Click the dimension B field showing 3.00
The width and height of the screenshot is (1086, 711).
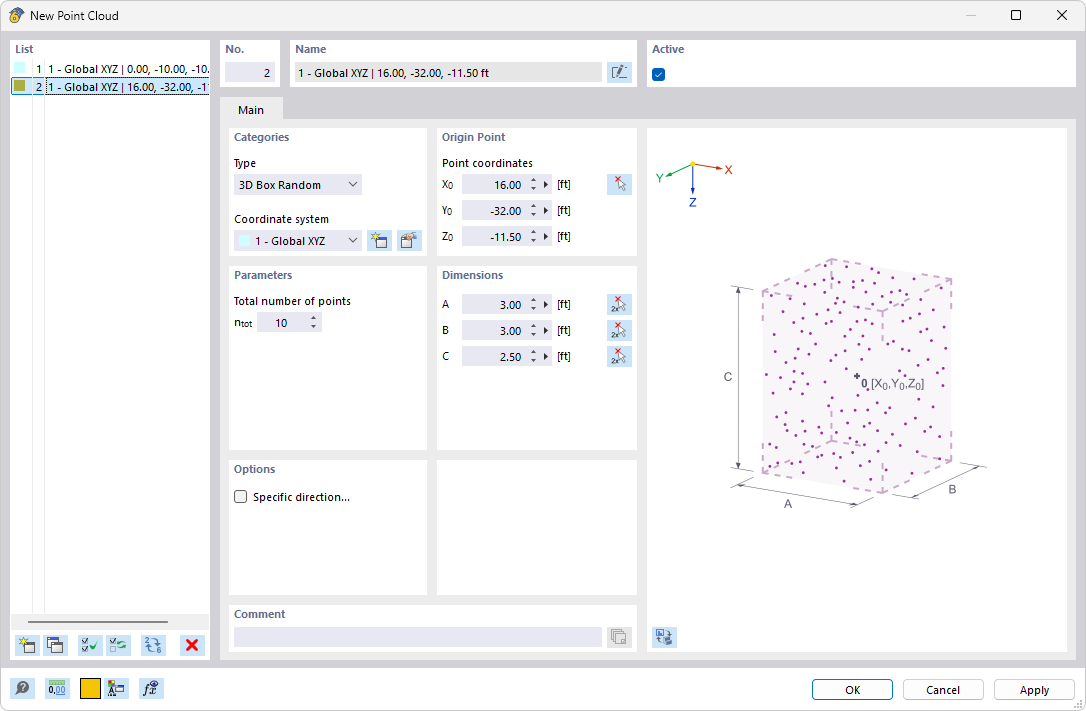pyautogui.click(x=495, y=331)
